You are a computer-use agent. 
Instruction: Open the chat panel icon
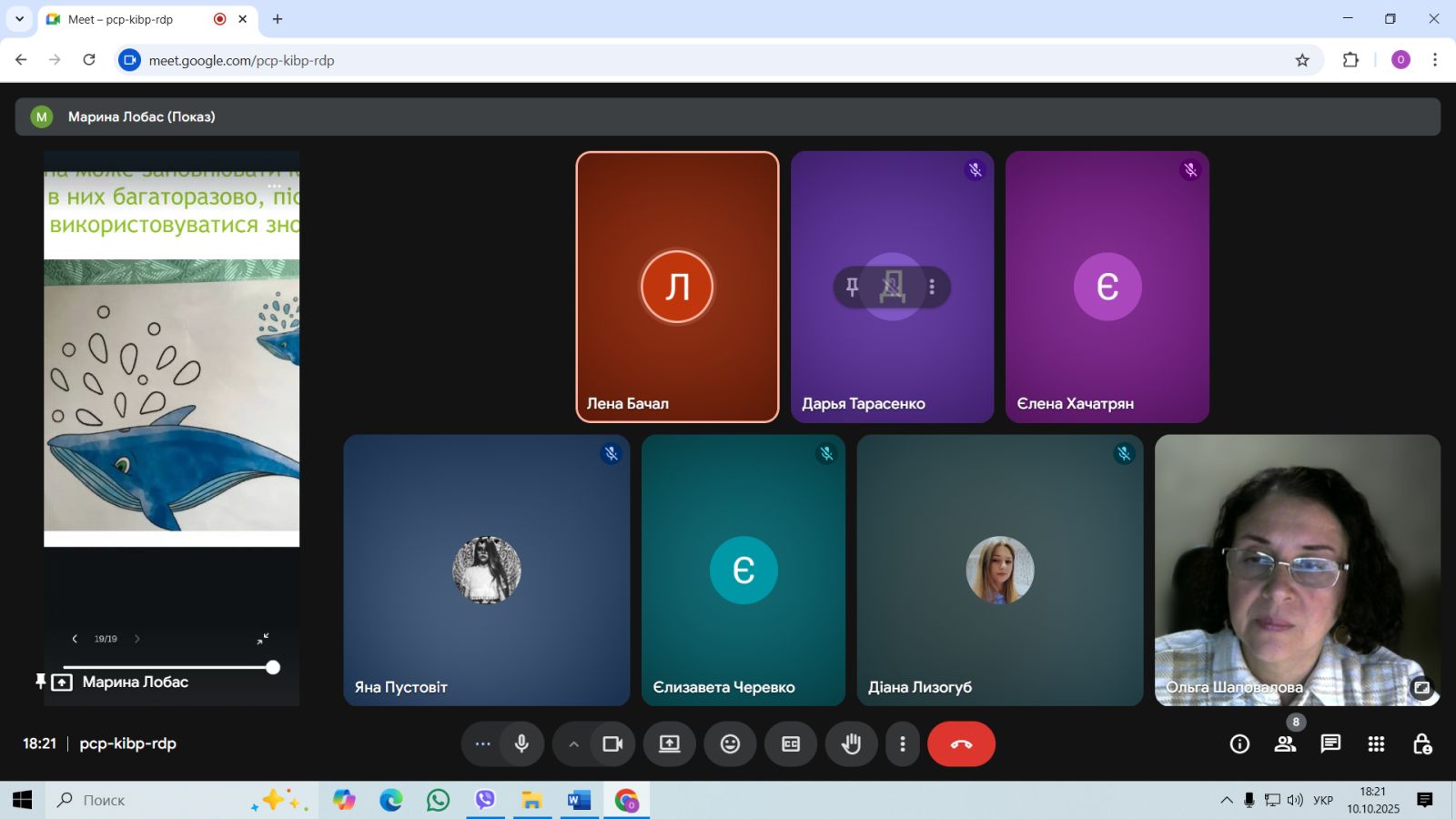[1330, 744]
